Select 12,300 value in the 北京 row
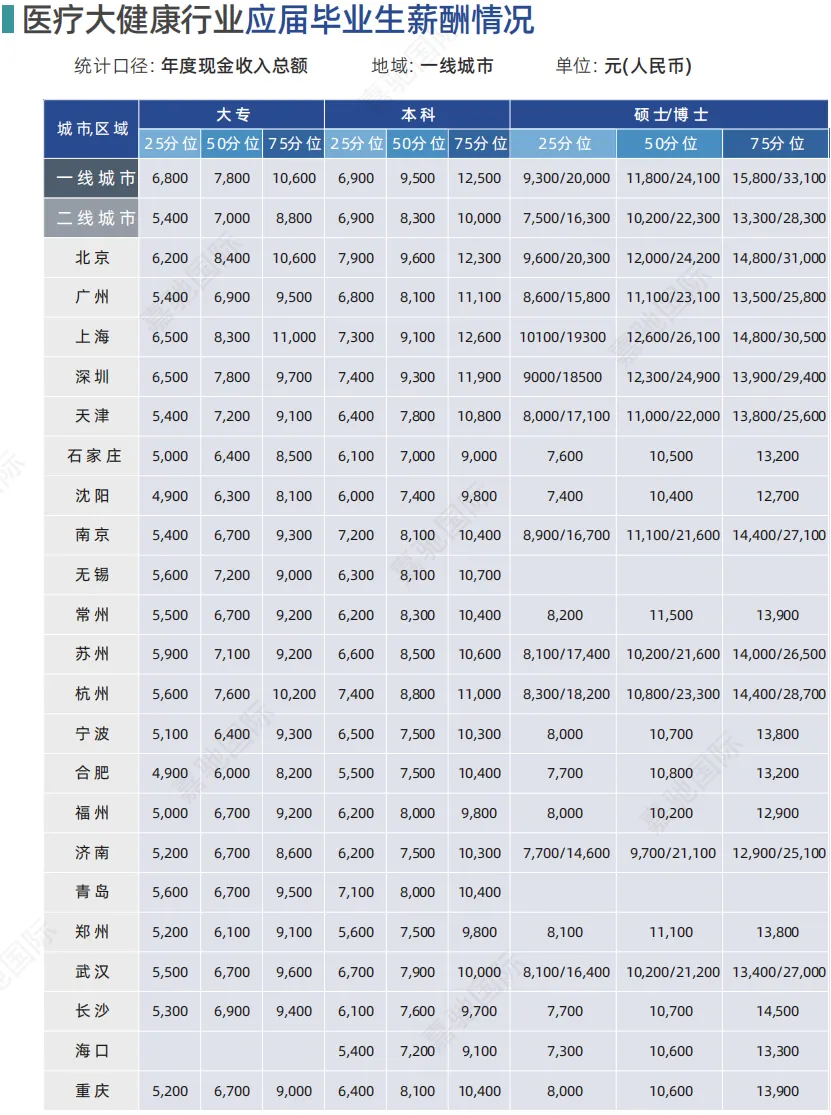 (x=479, y=258)
